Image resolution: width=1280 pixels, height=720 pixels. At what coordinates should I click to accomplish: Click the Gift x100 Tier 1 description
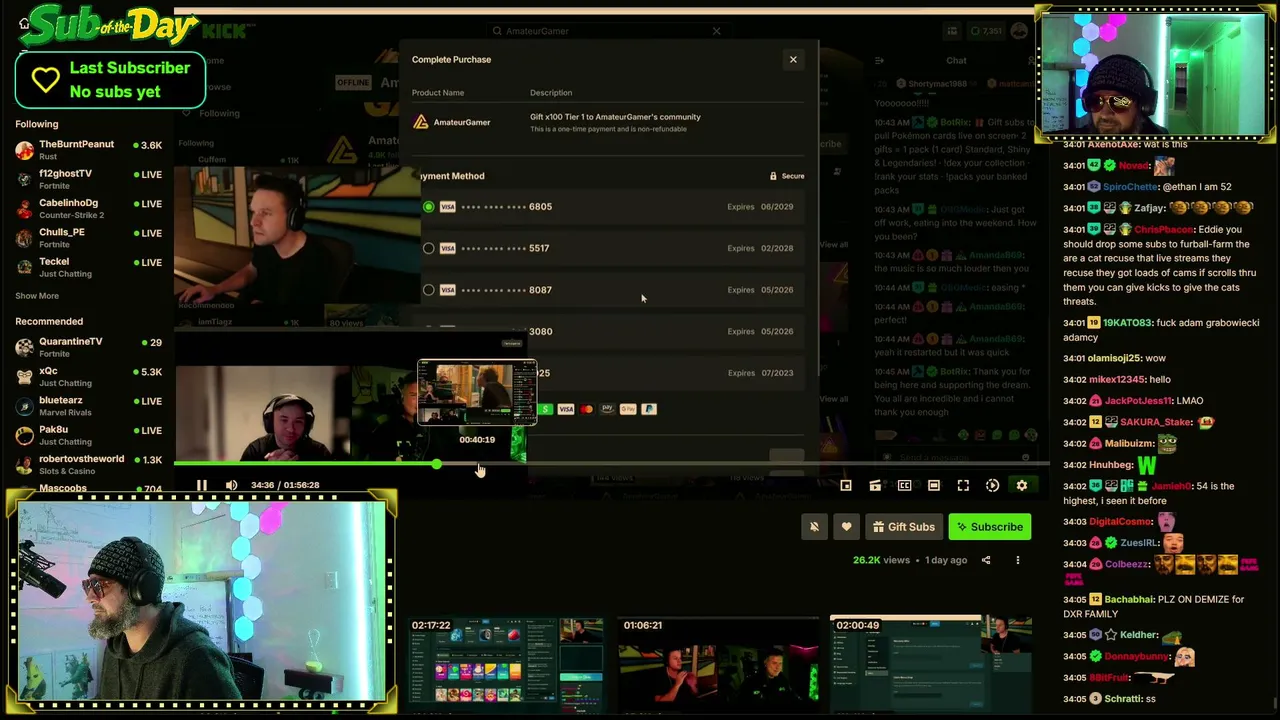click(615, 117)
